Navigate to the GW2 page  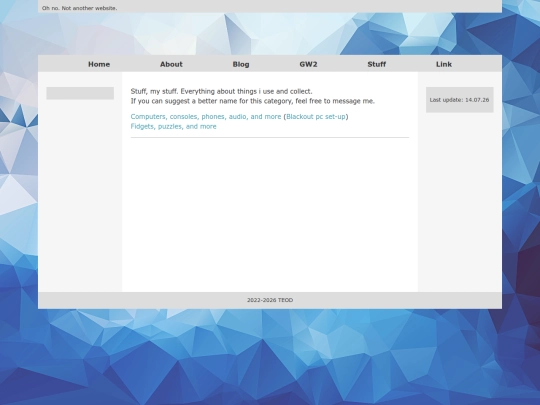click(308, 64)
